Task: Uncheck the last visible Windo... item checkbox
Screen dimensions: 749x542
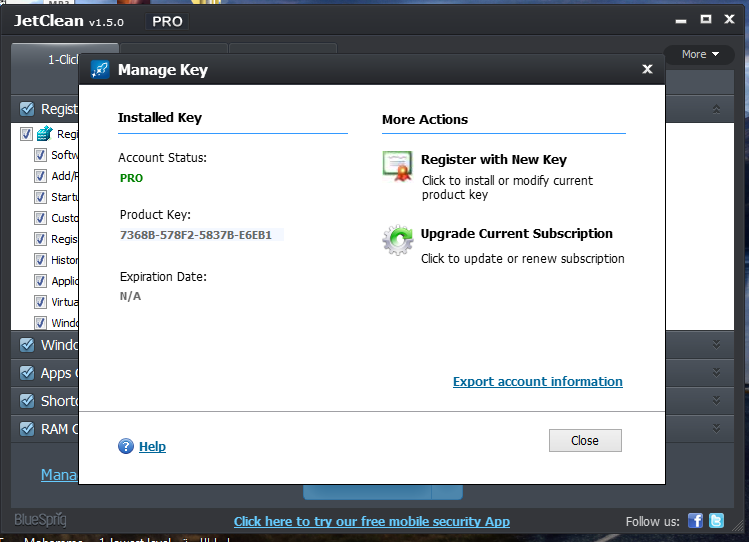Action: coord(40,323)
